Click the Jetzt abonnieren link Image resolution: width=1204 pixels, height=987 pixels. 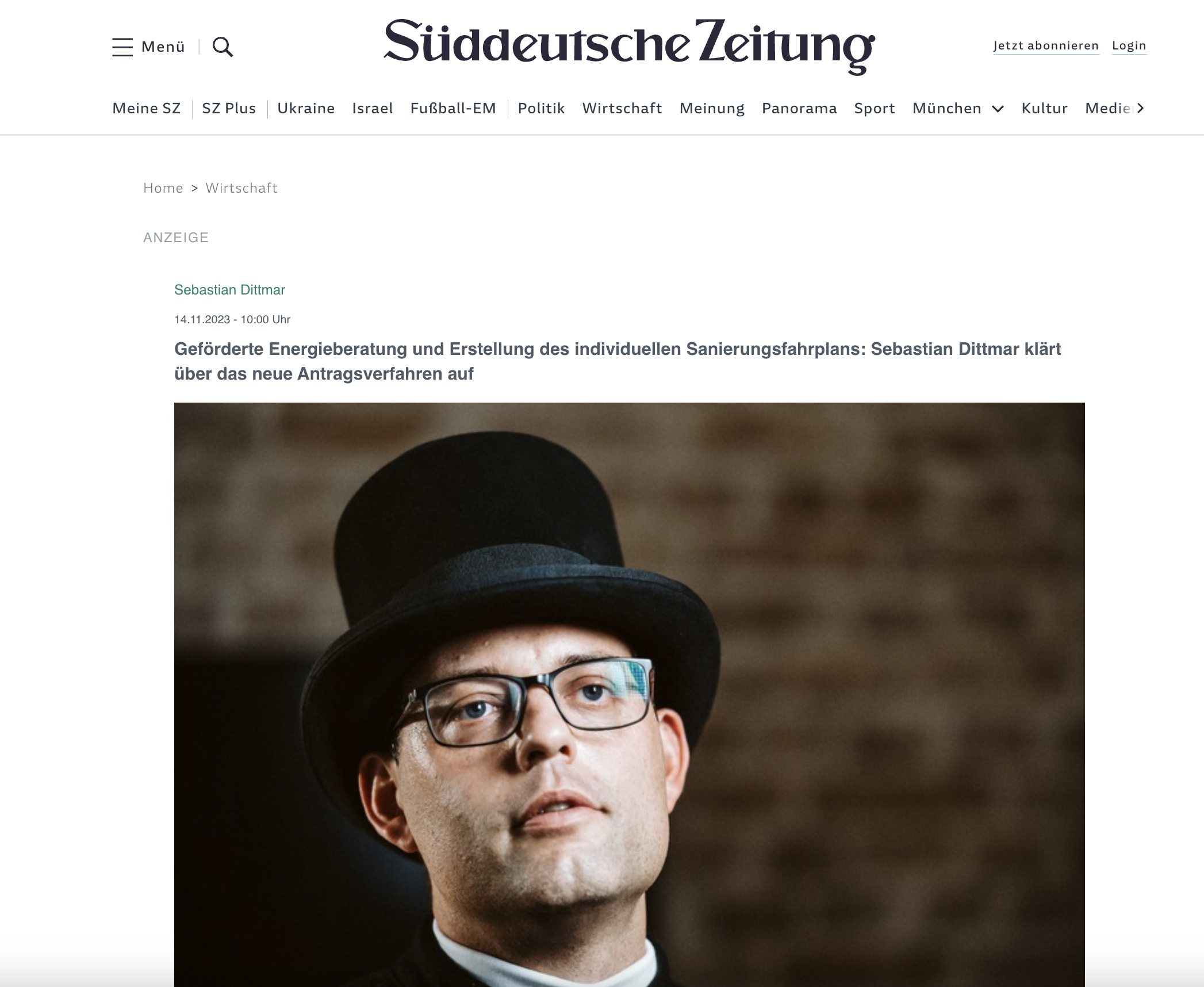1046,45
